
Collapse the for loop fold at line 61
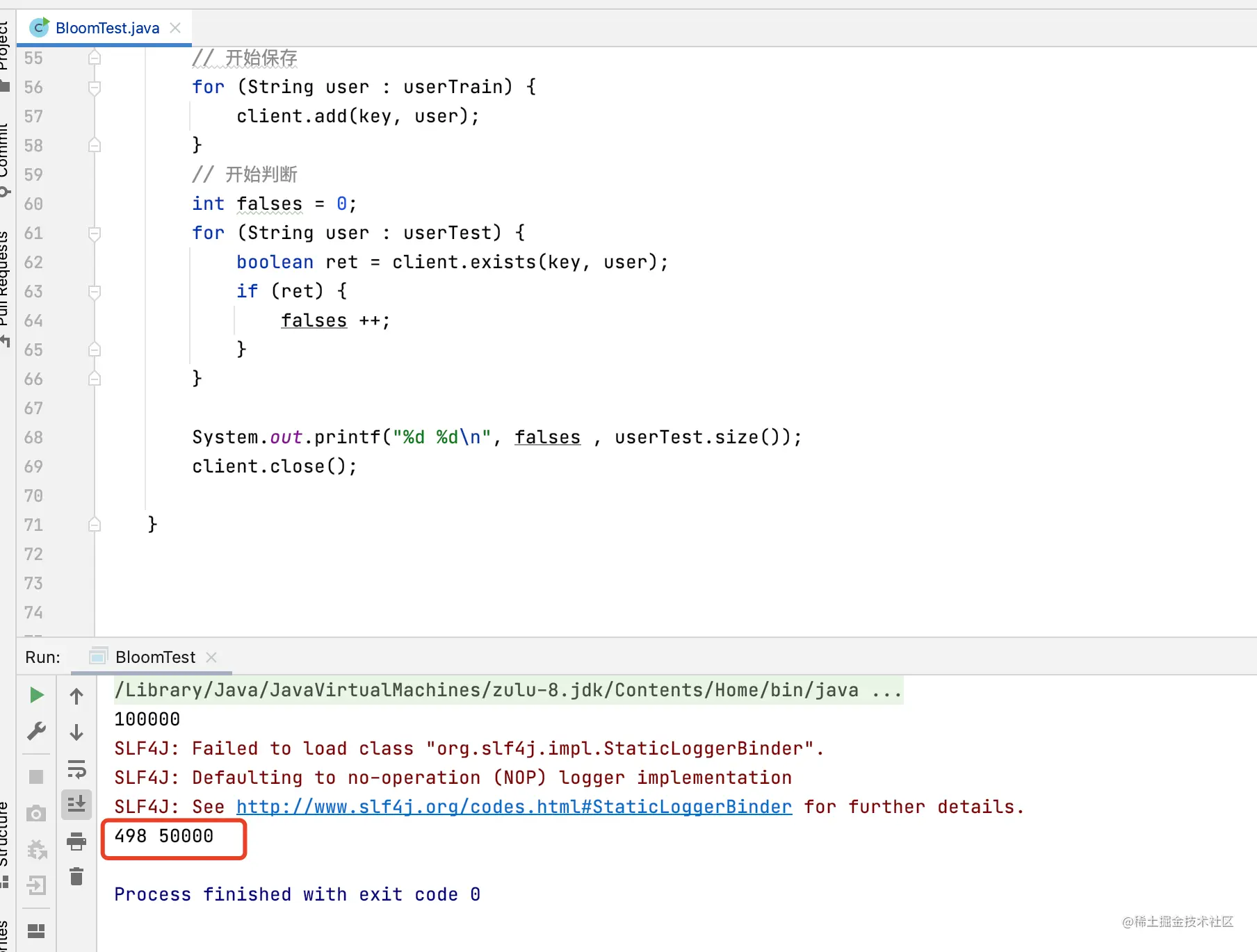(95, 233)
